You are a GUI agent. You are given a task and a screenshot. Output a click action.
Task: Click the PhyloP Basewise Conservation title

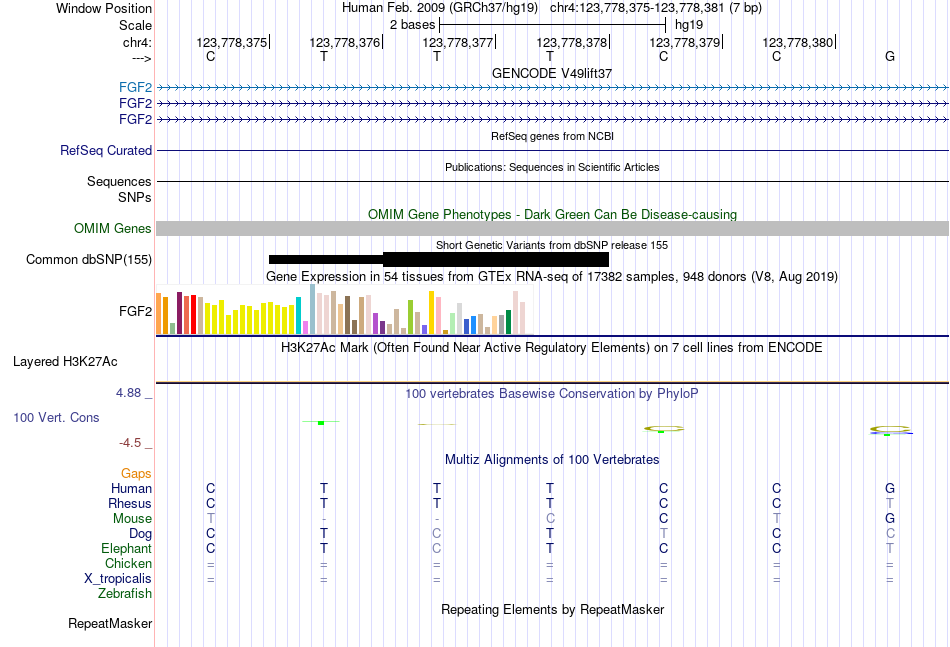pos(552,394)
